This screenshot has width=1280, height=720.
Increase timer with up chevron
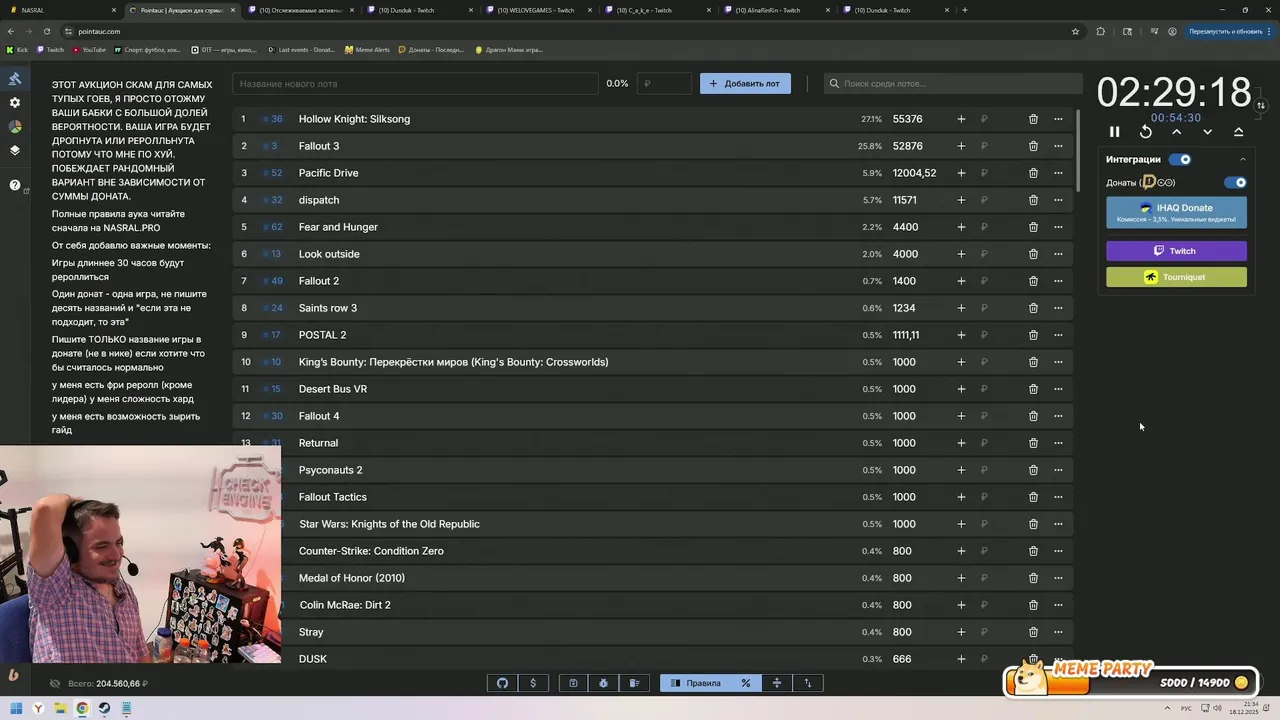point(1177,132)
